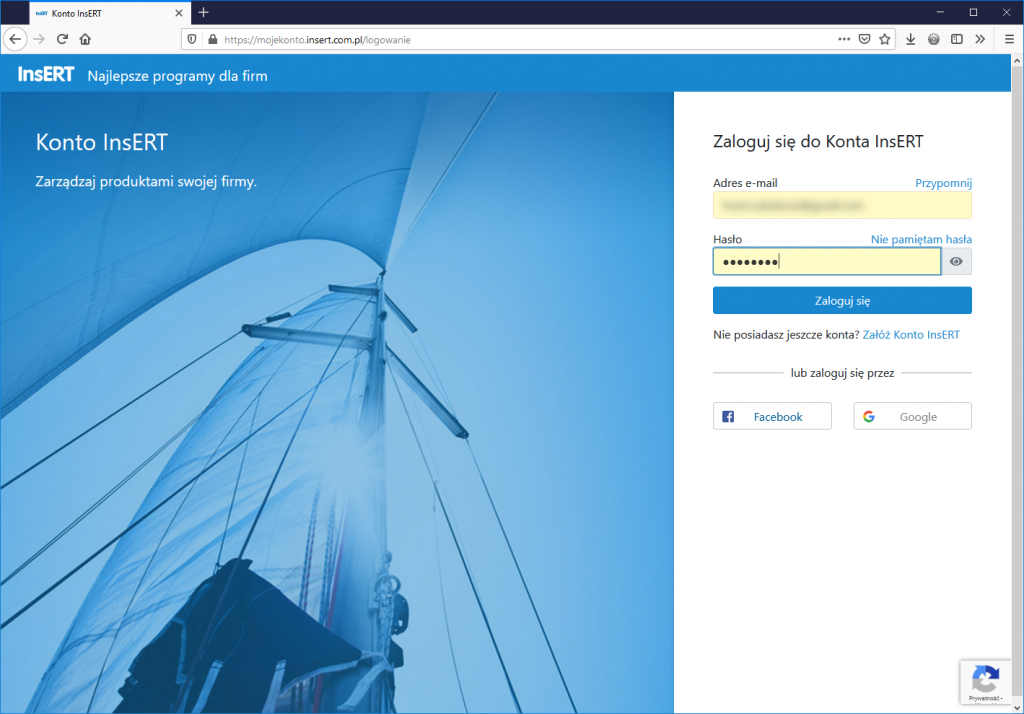1024x714 pixels.
Task: Click the scrollbar down arrow
Action: (1017, 707)
